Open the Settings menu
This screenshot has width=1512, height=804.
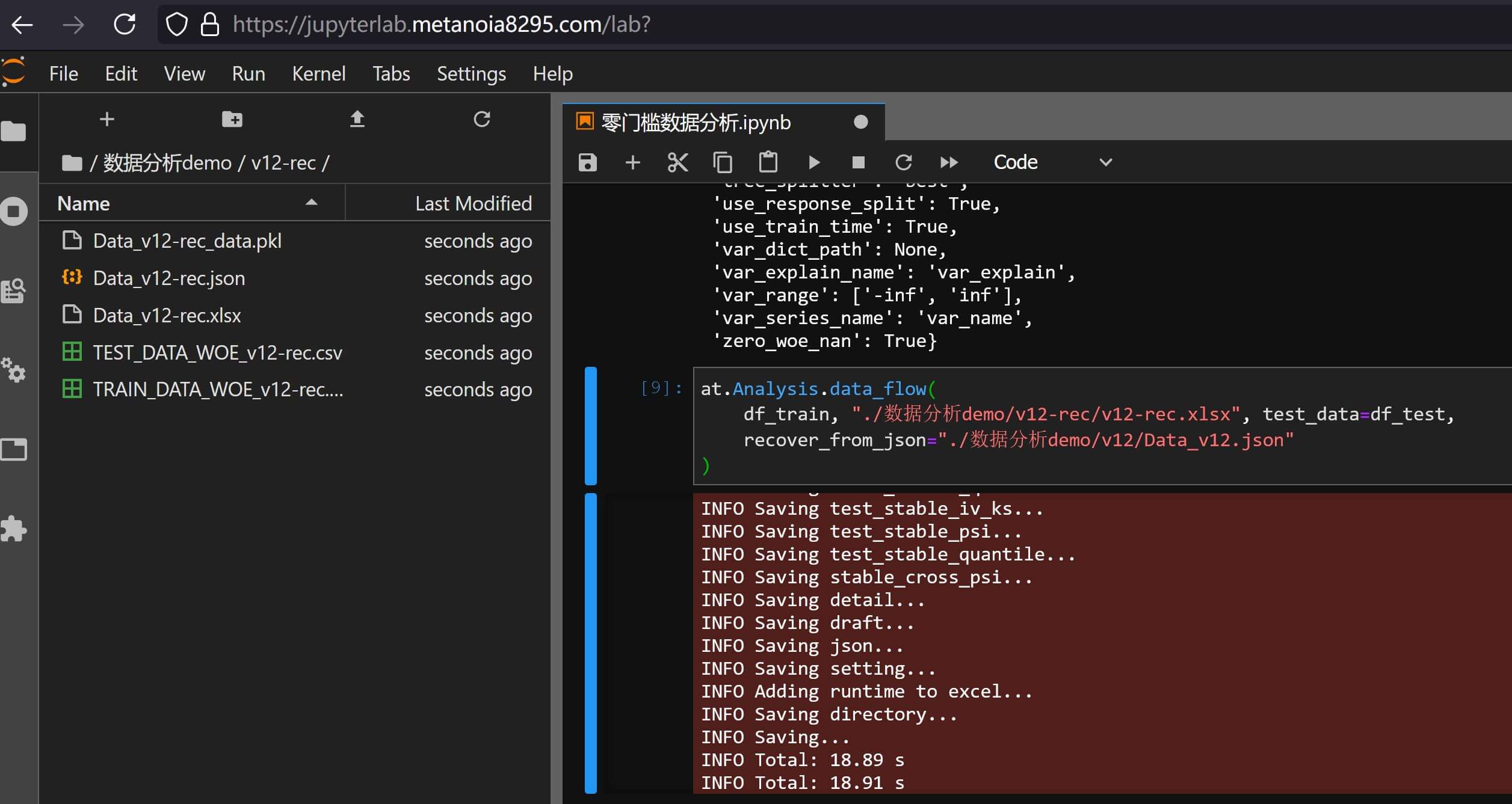coord(471,74)
